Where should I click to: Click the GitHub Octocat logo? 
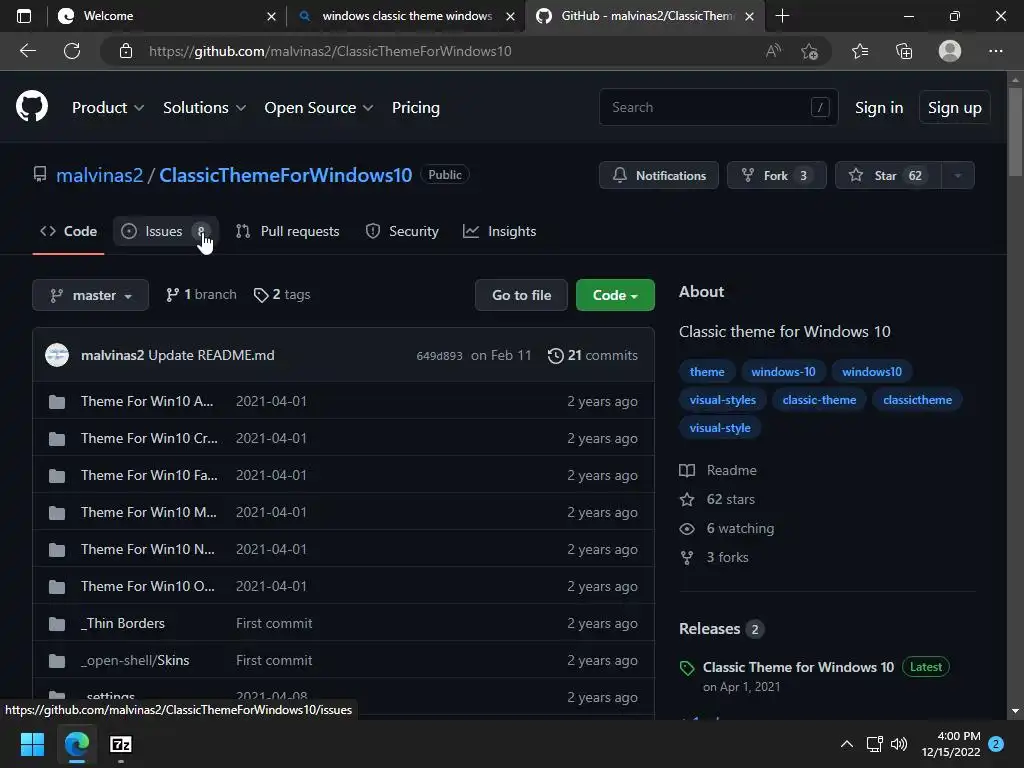tap(32, 106)
